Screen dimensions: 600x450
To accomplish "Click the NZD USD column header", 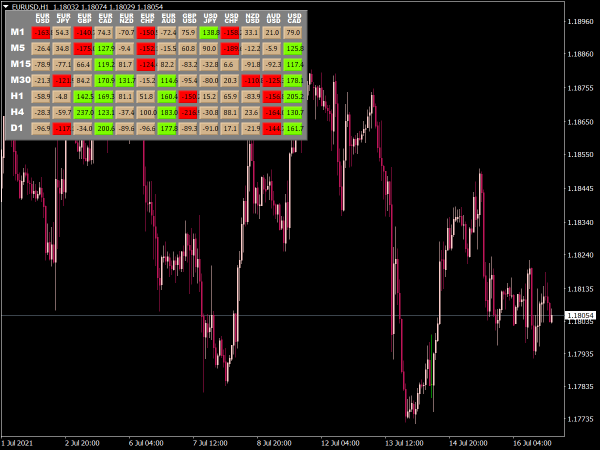I will (253, 18).
